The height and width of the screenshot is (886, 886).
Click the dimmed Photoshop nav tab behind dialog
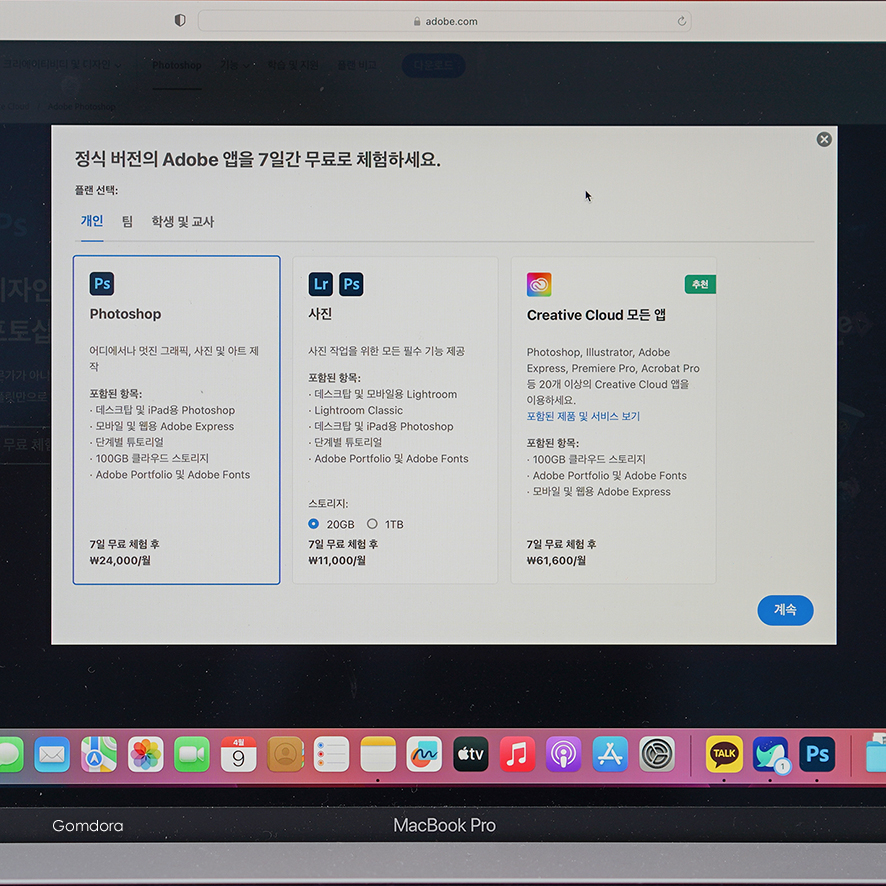tap(177, 65)
